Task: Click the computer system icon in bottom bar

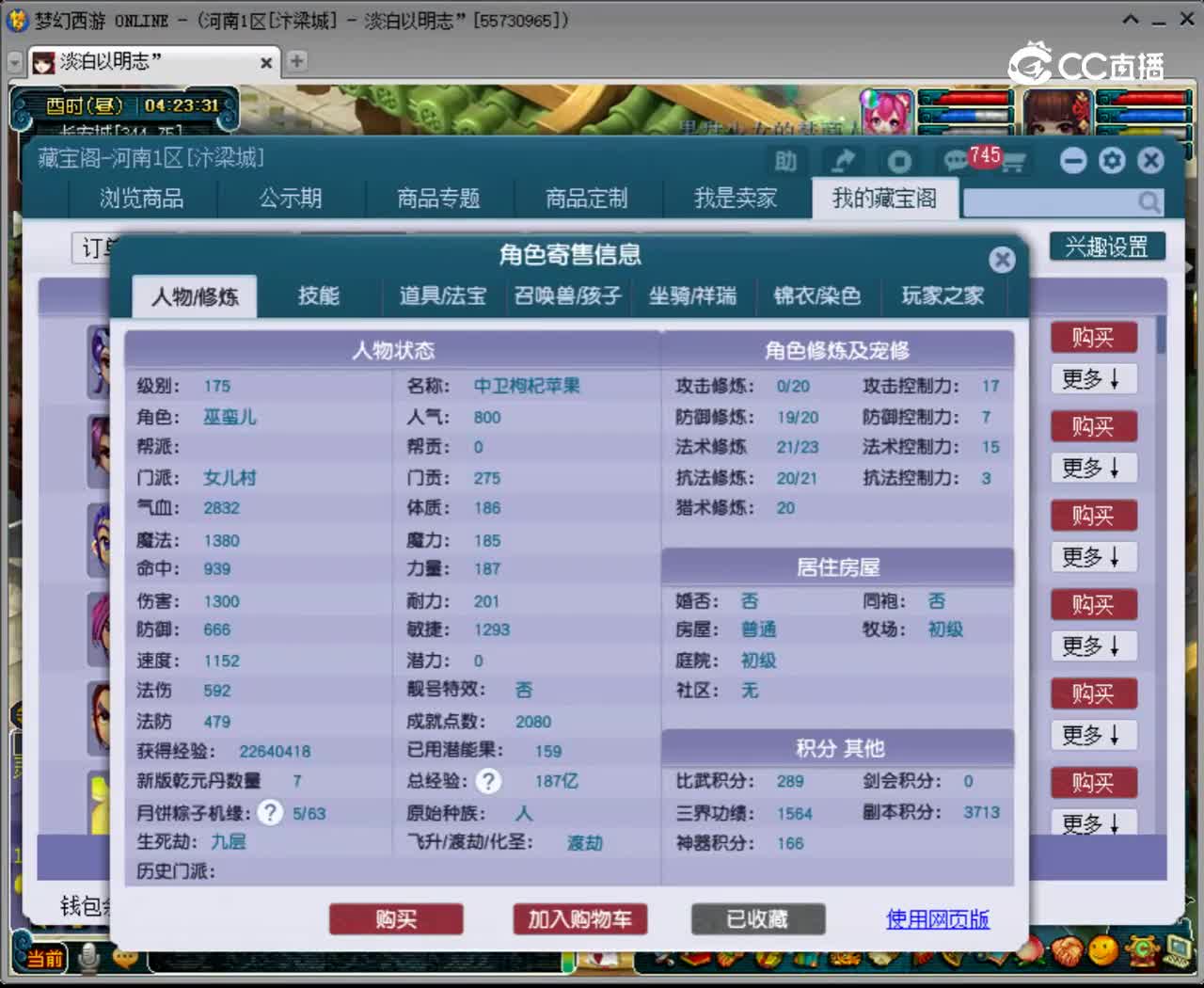Action: (x=1178, y=950)
